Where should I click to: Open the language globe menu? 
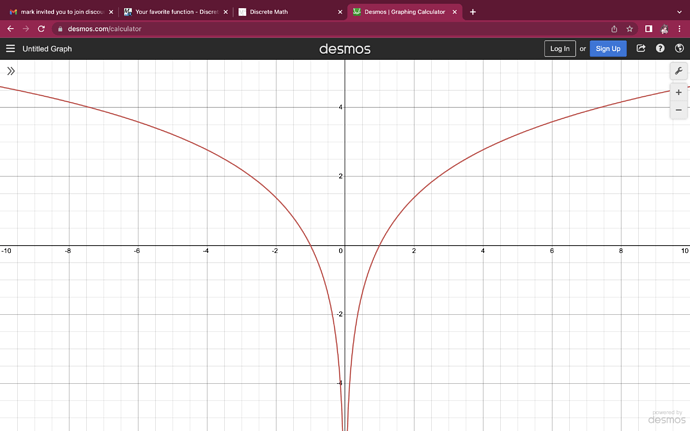click(x=679, y=48)
